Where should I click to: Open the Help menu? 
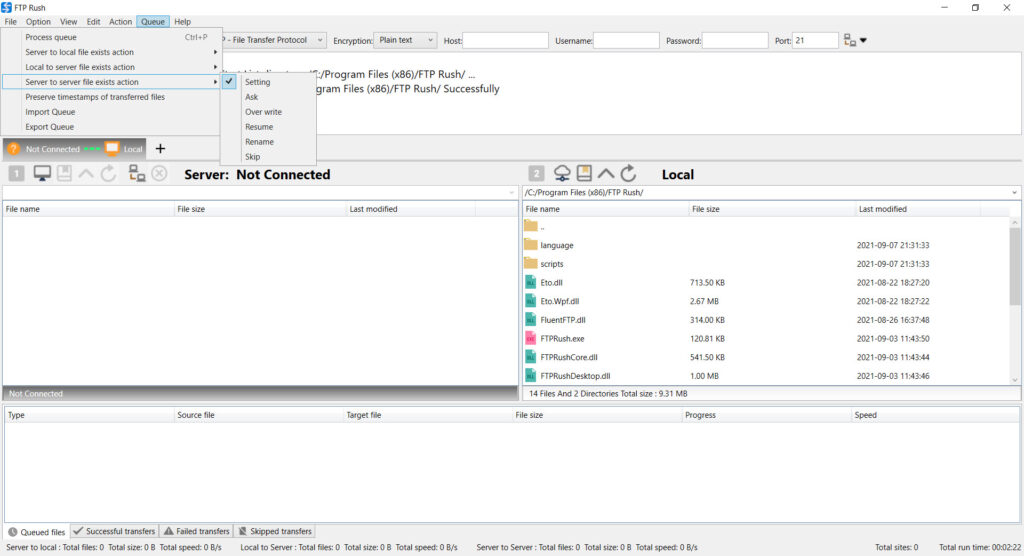pyautogui.click(x=182, y=22)
